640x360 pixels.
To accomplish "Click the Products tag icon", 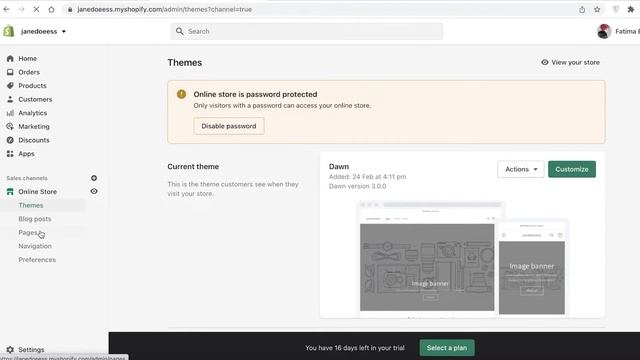I will click(x=10, y=86).
